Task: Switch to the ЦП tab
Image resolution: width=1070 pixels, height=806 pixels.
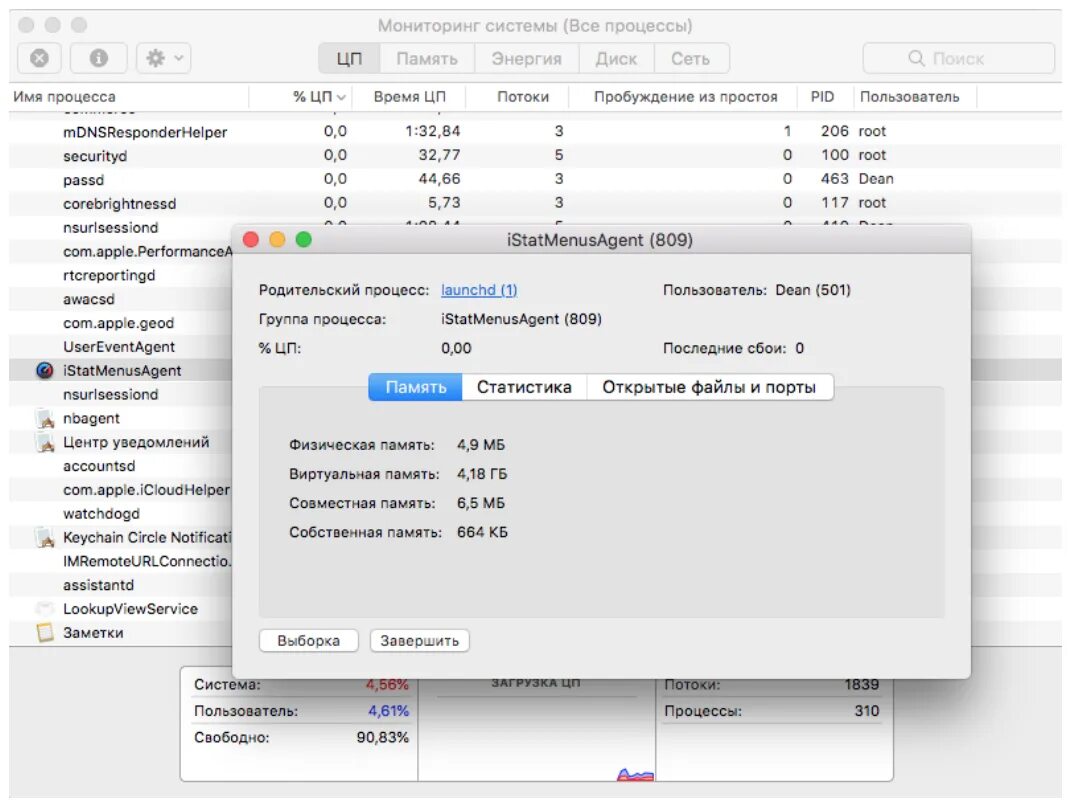Action: 349,59
